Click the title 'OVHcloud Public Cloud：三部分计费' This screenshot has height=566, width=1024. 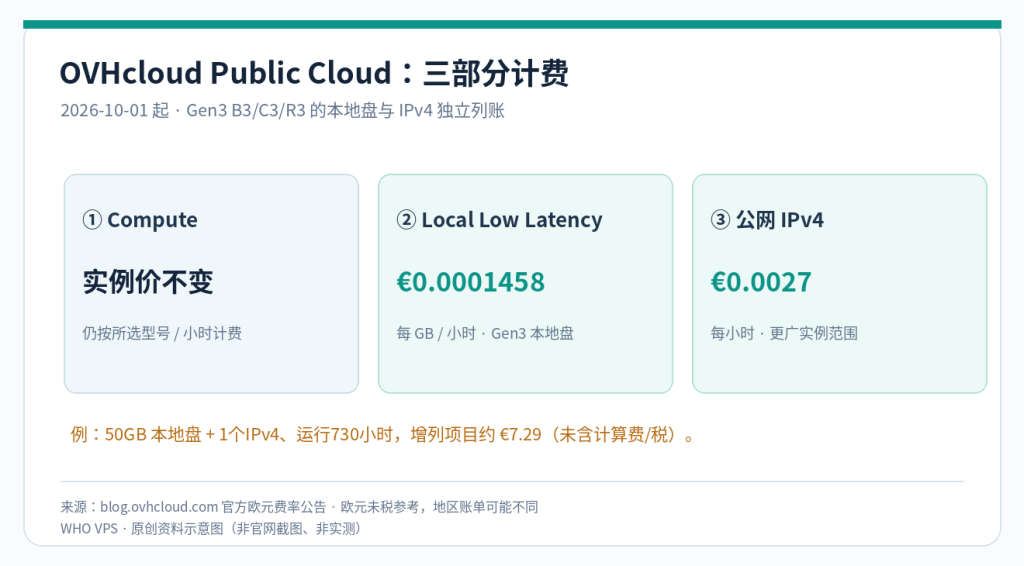tap(314, 72)
